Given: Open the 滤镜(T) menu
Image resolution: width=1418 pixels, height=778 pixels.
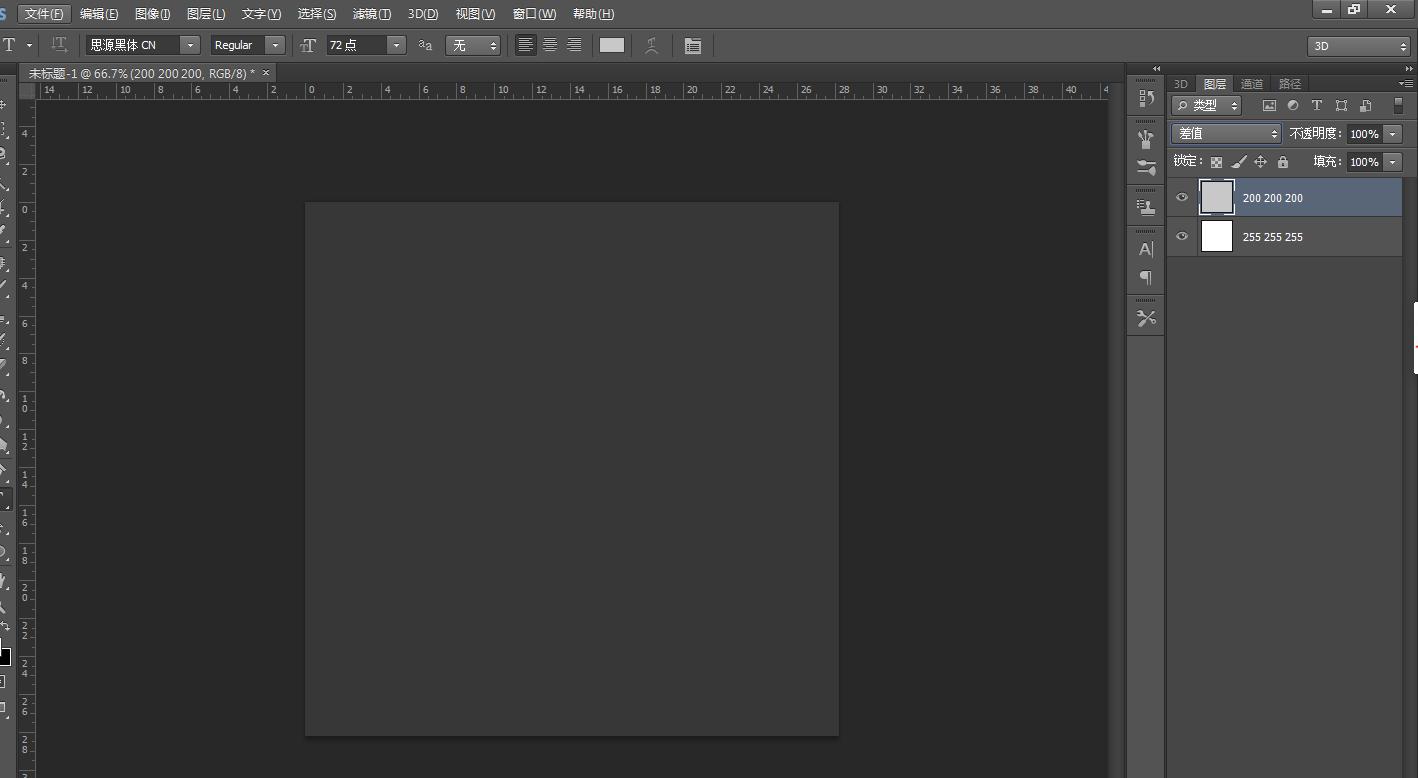Looking at the screenshot, I should point(372,14).
